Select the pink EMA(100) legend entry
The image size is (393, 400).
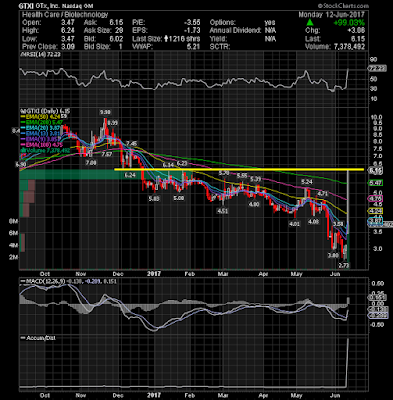[x=41, y=145]
